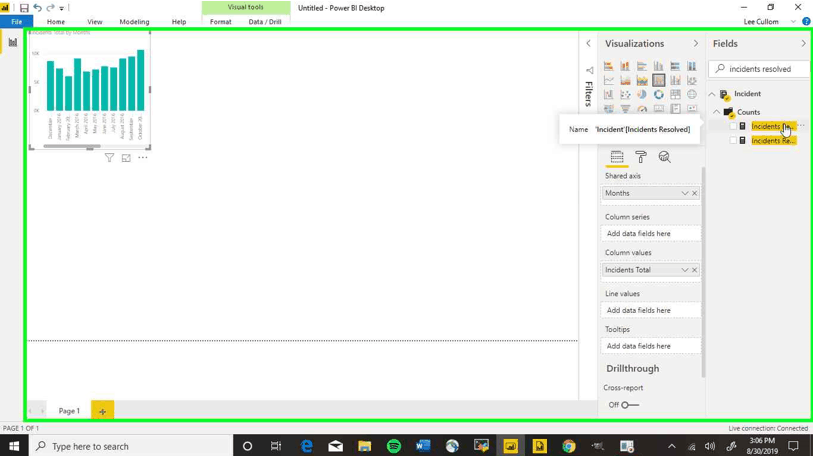The width and height of the screenshot is (813, 456).
Task: Open the help question mark icon
Action: [806, 22]
